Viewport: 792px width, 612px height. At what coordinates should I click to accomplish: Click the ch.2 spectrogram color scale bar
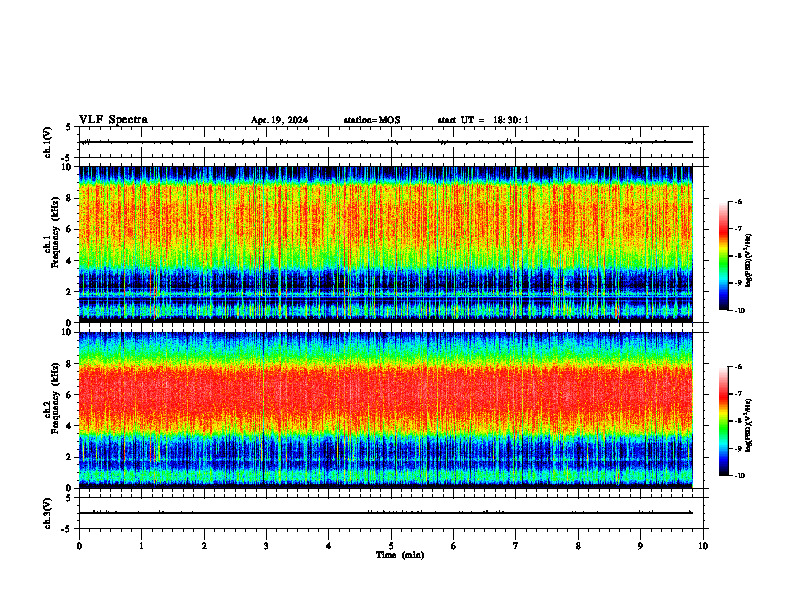(x=724, y=421)
